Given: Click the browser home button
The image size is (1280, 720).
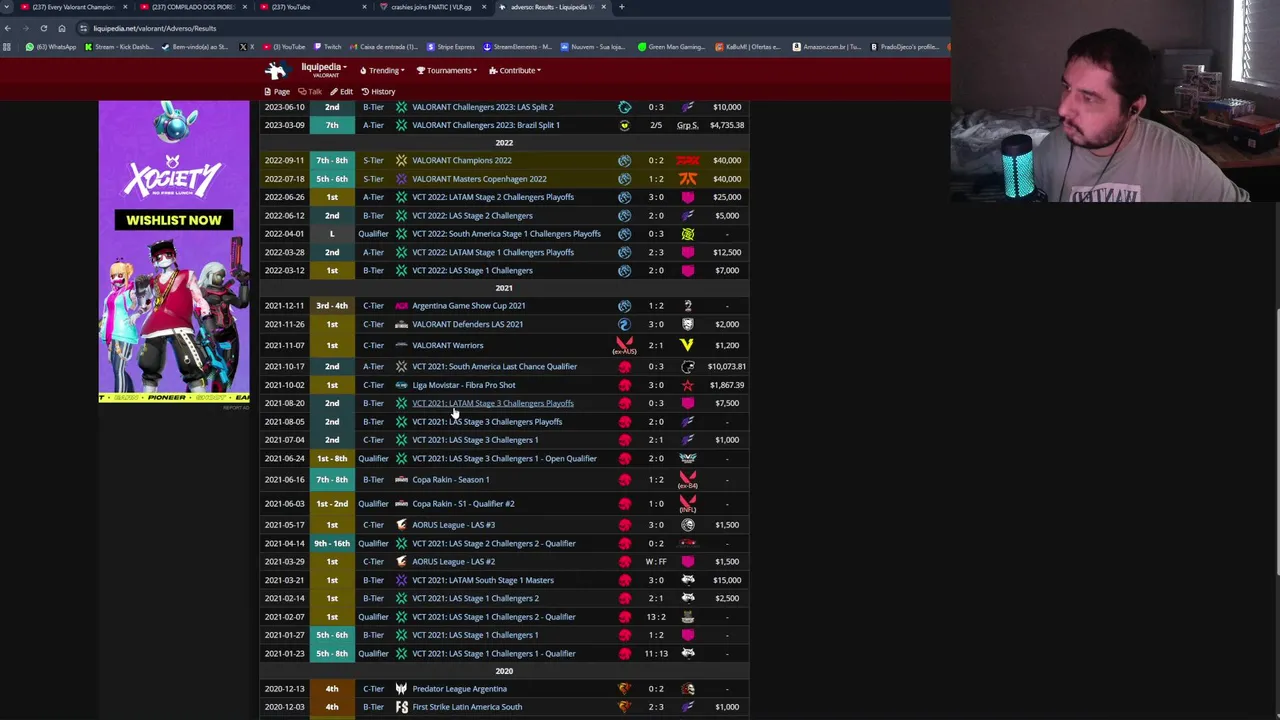Looking at the screenshot, I should [x=62, y=28].
